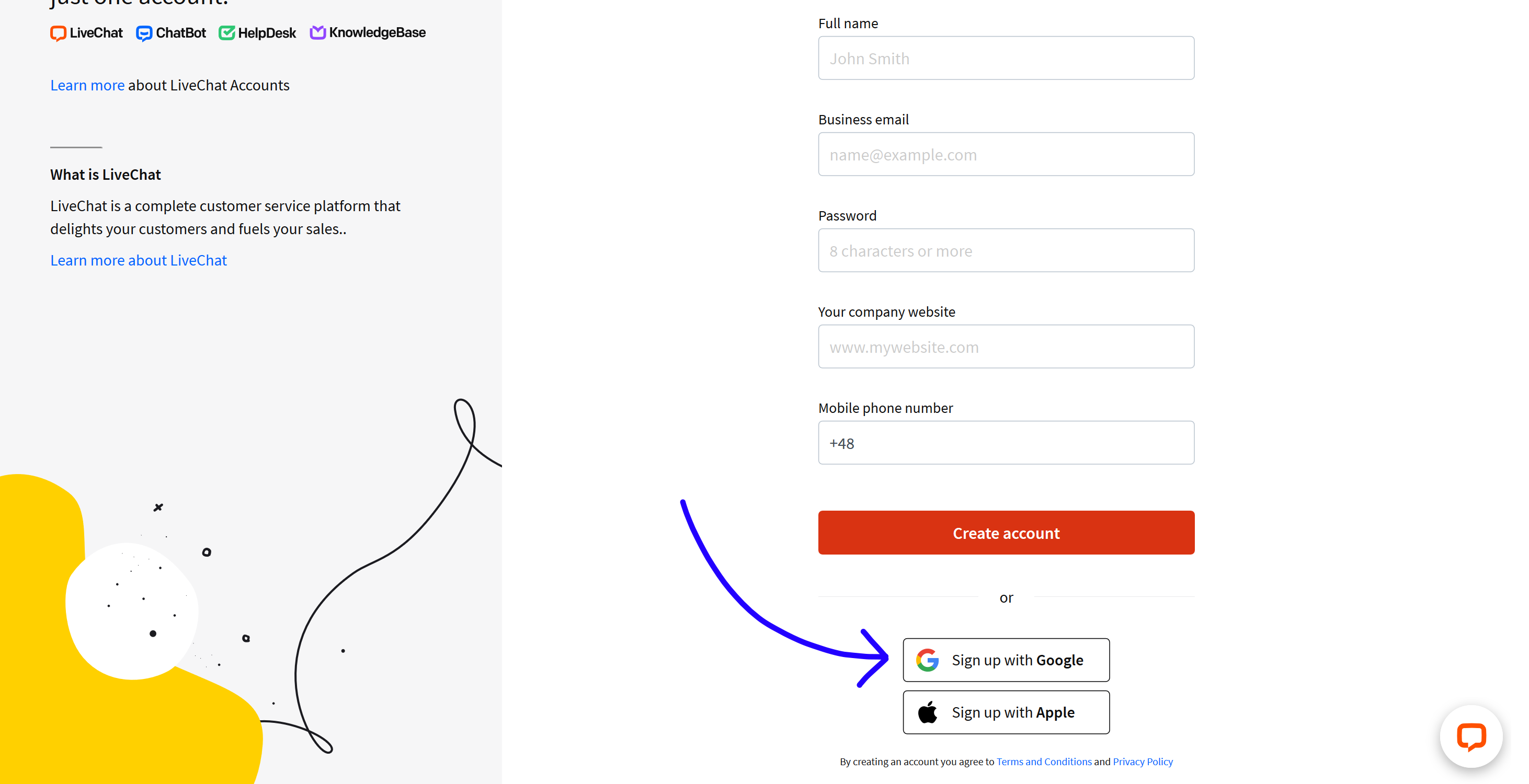The height and width of the screenshot is (784, 1529).
Task: Select the mobile phone number field
Action: click(1006, 442)
